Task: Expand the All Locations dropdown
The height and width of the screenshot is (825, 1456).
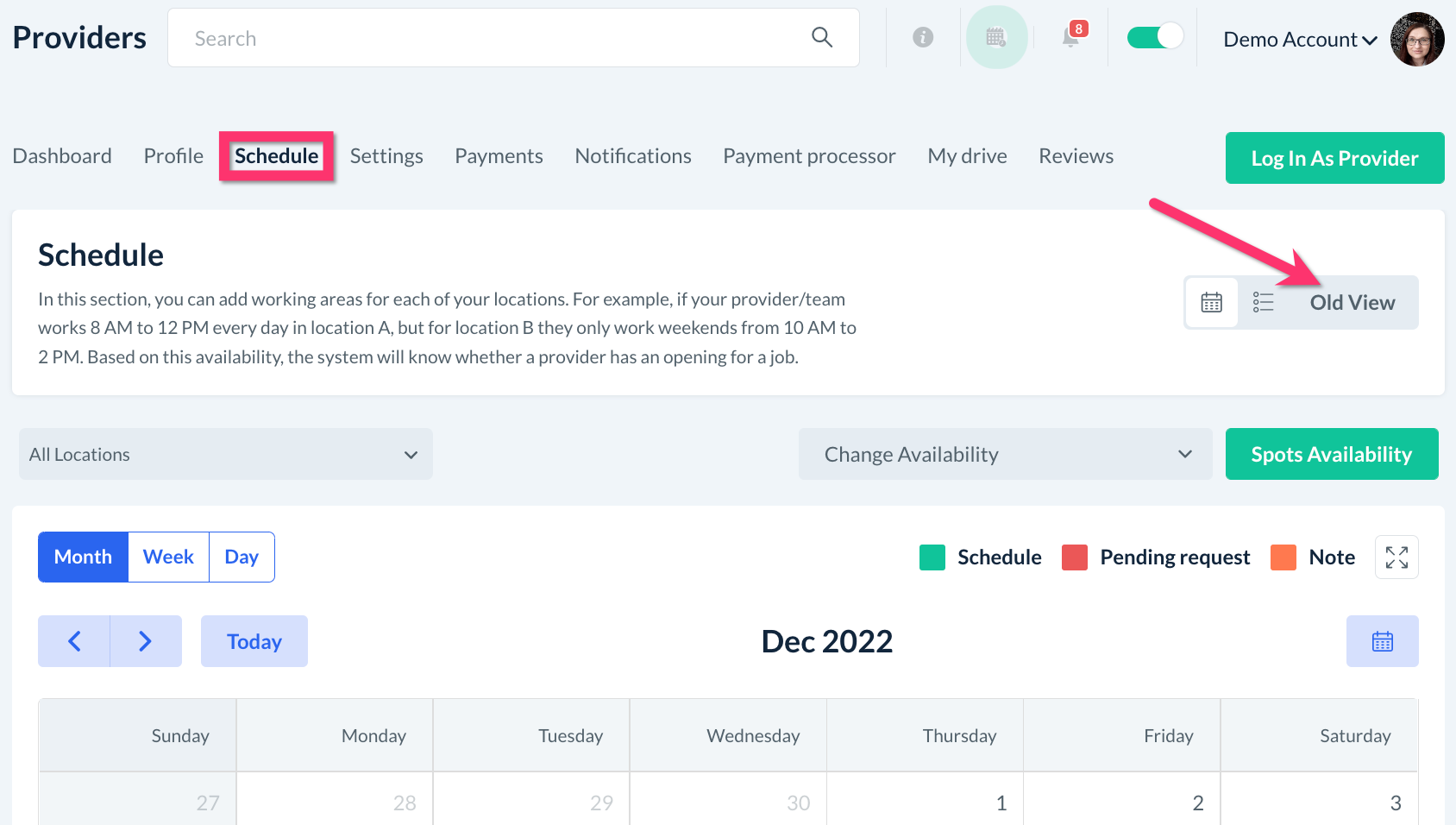Action: point(225,454)
